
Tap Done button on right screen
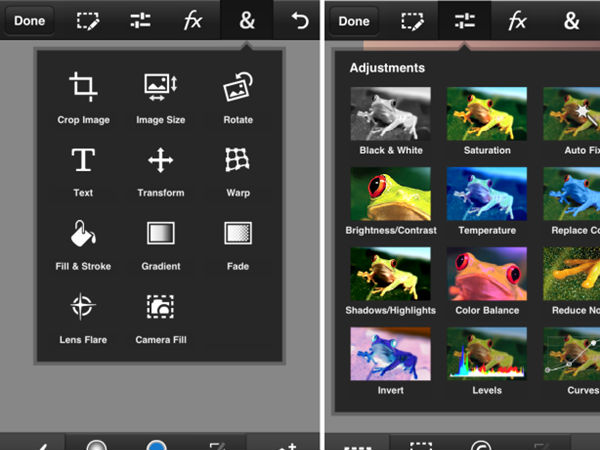point(355,20)
